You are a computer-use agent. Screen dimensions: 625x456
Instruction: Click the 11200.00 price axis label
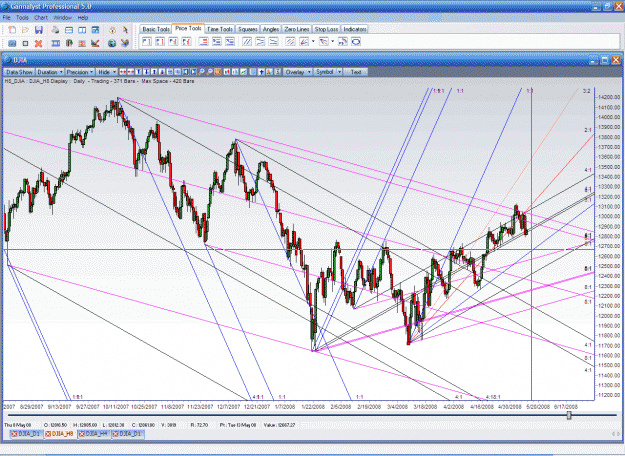pyautogui.click(x=609, y=395)
